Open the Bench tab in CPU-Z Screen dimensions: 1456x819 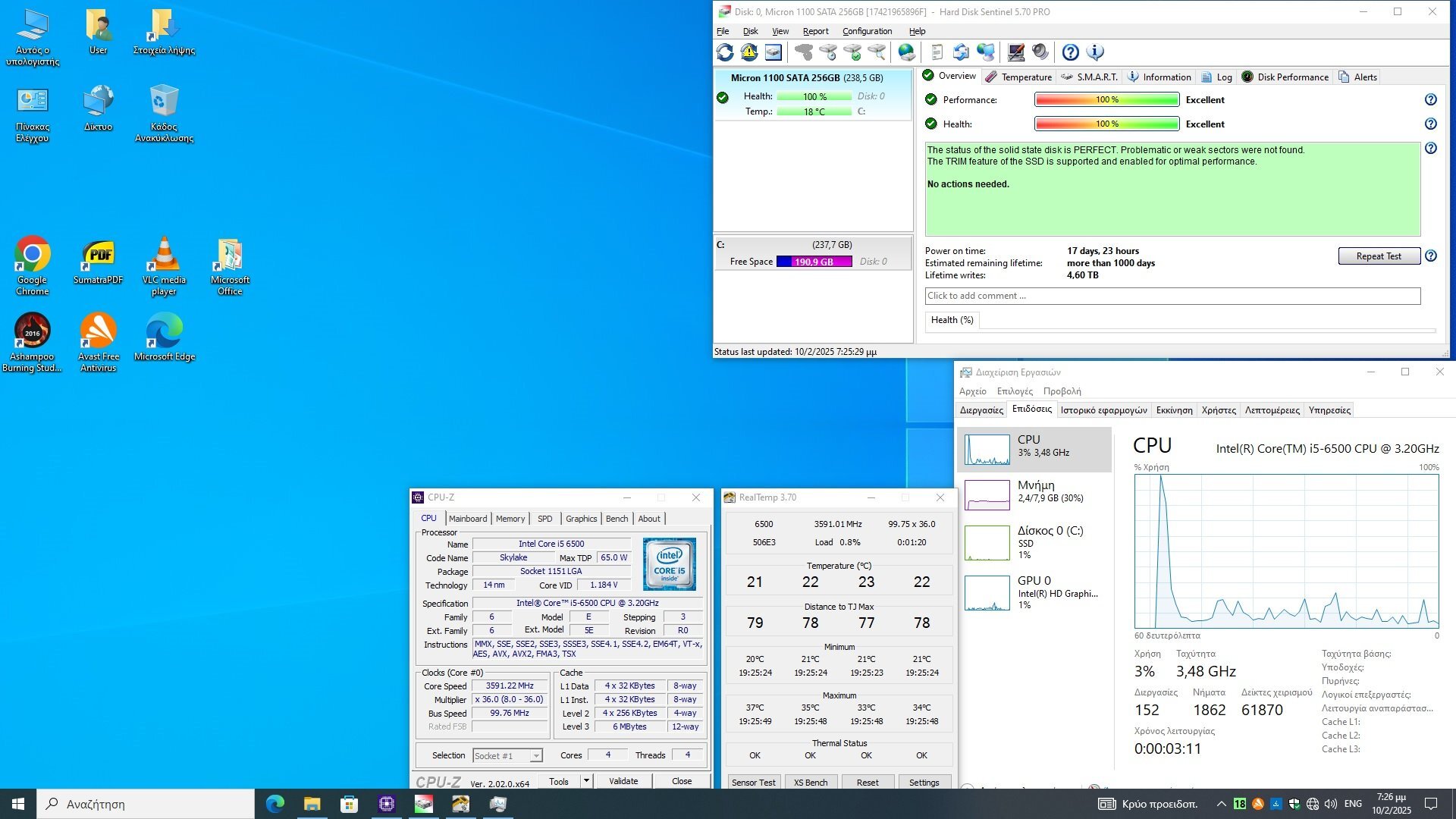[617, 519]
